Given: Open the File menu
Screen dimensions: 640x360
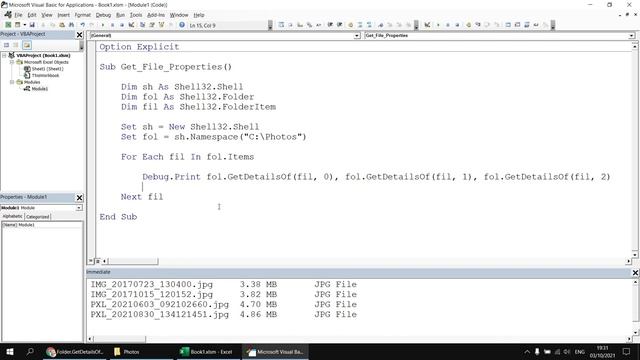Looking at the screenshot, I should pyautogui.click(x=18, y=15).
